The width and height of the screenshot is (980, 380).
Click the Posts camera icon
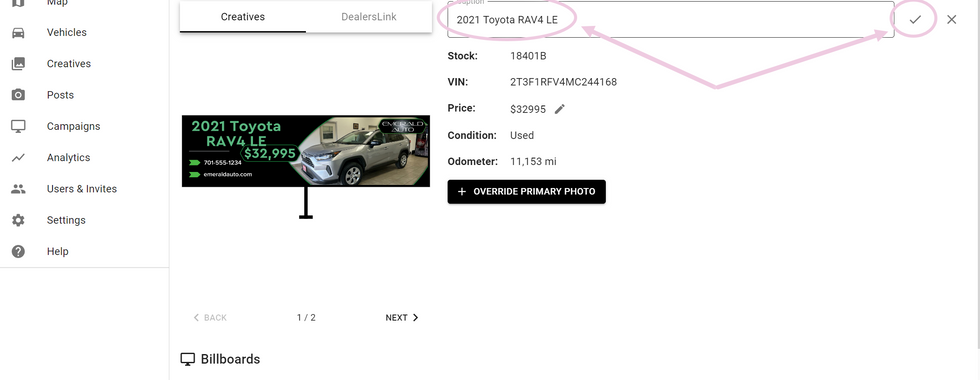point(18,95)
